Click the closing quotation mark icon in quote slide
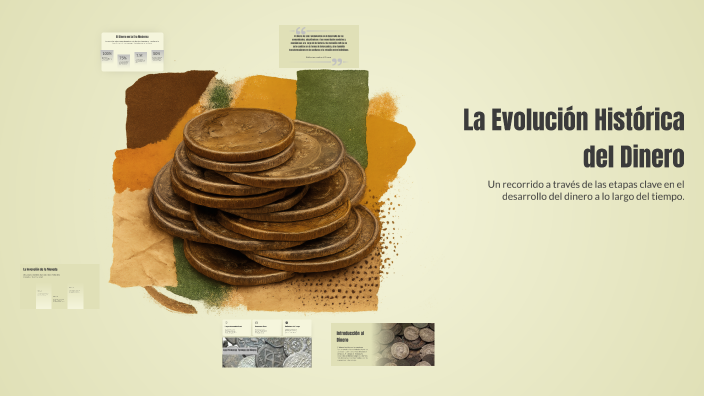Viewport: 704px width, 396px height. tap(337, 62)
